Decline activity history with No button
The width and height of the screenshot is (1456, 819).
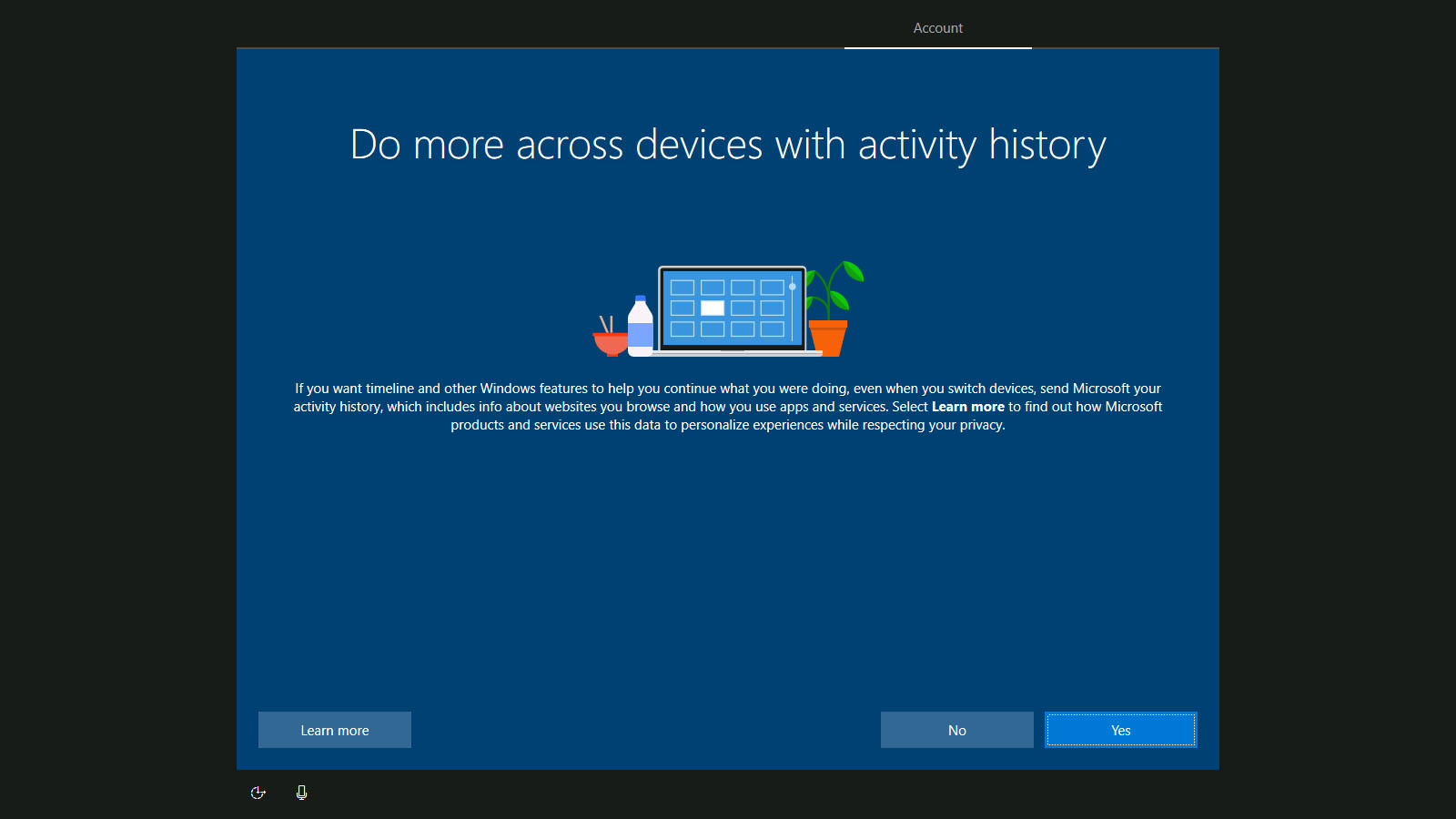[956, 730]
